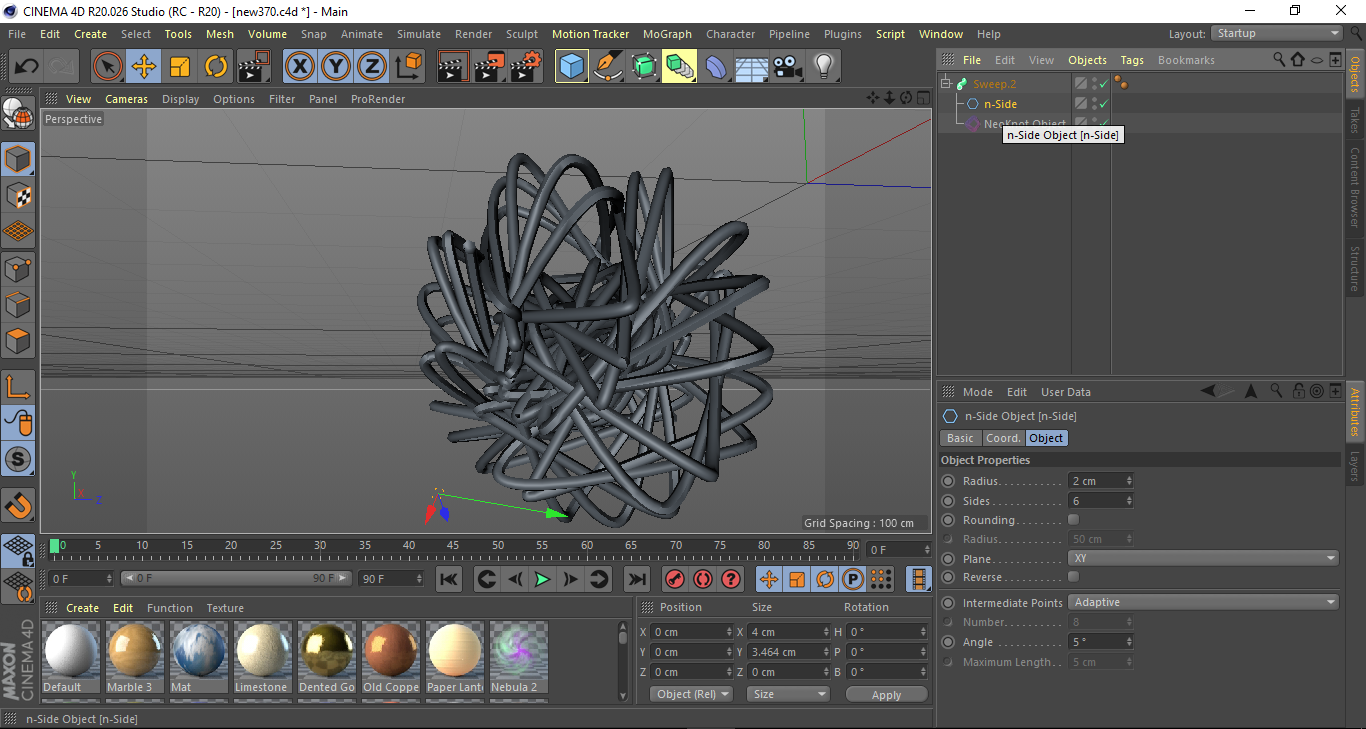Activate the Scale tool
Image resolution: width=1366 pixels, height=729 pixels.
(180, 67)
